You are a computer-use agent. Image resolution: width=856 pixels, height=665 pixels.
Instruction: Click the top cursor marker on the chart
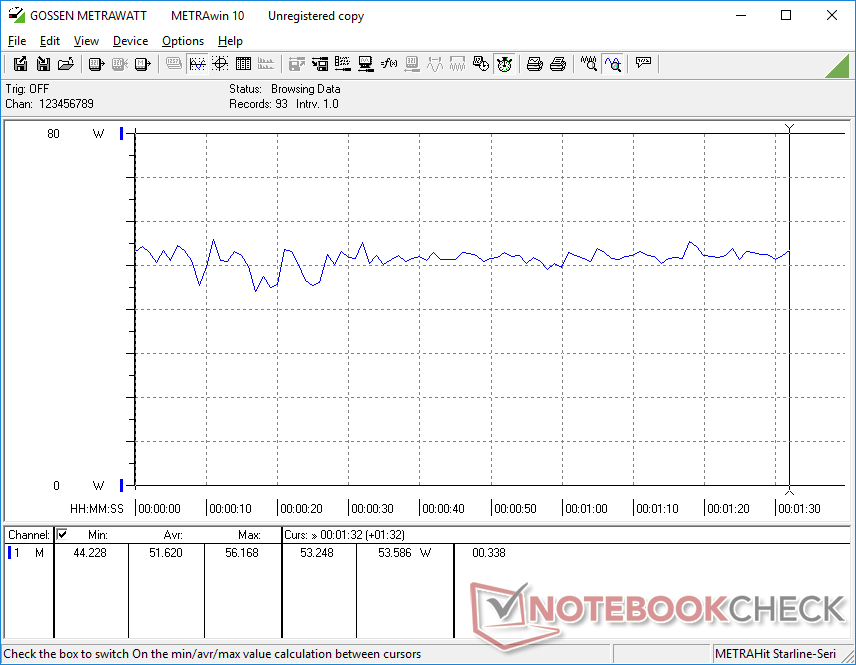pos(789,128)
